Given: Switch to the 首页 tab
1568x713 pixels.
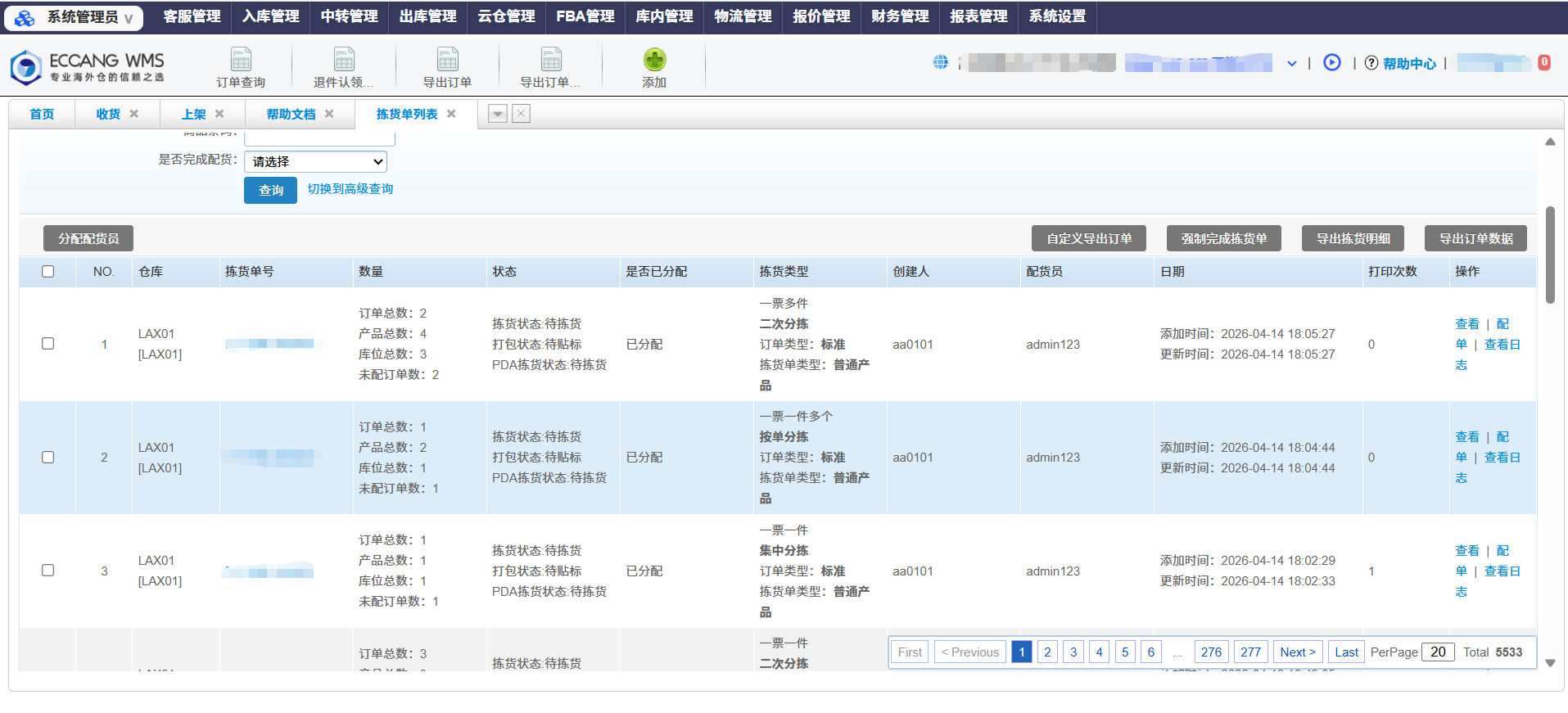Looking at the screenshot, I should [42, 114].
